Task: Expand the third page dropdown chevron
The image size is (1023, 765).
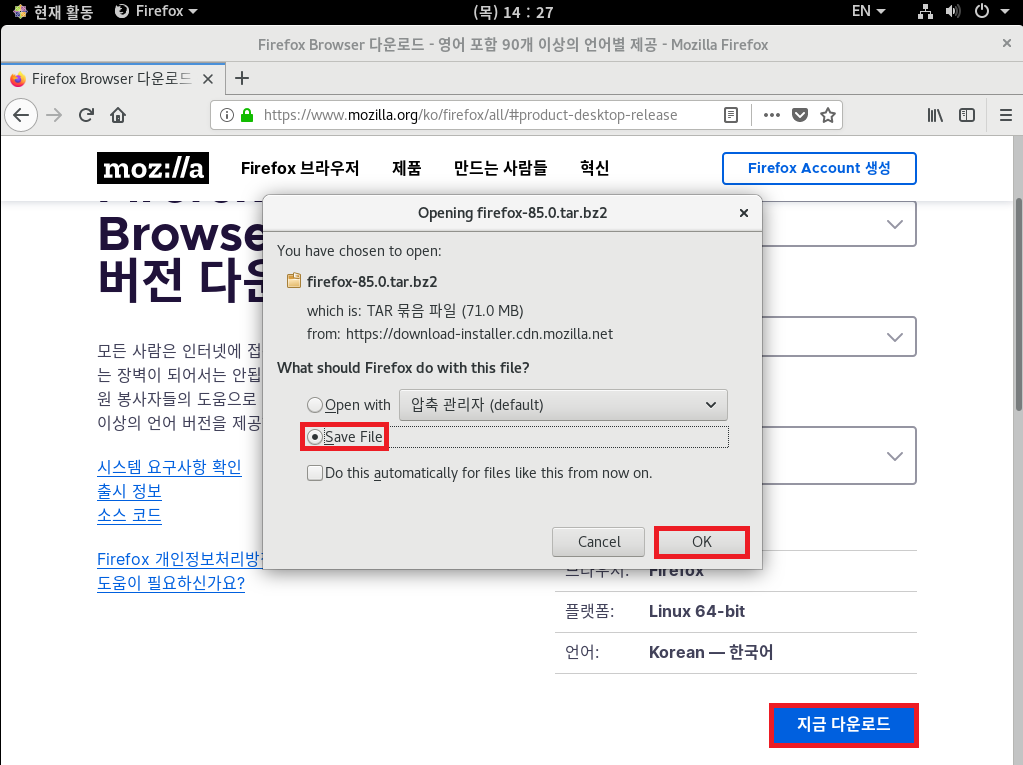Action: (x=894, y=456)
